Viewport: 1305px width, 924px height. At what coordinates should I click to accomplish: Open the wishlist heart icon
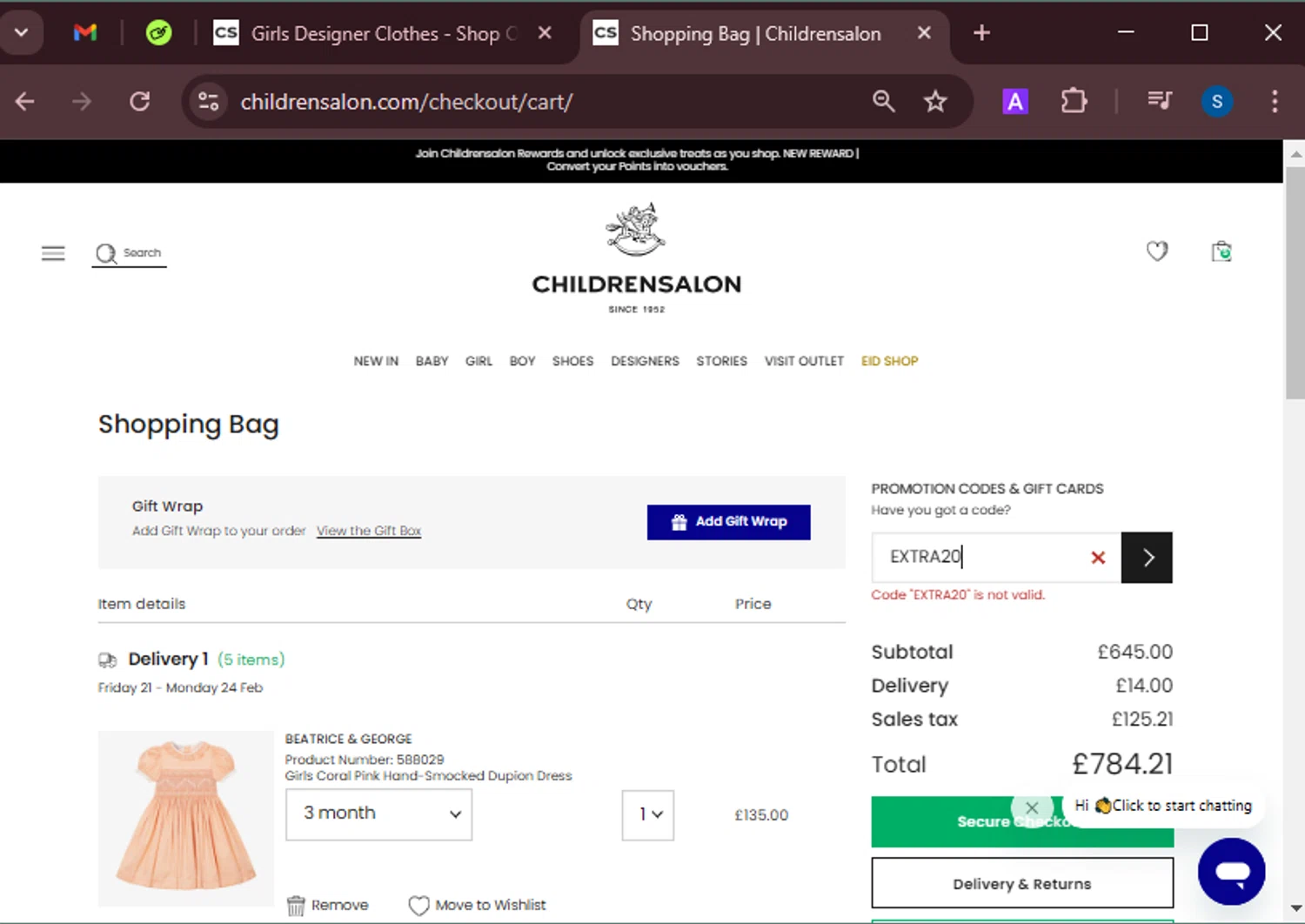[1157, 251]
